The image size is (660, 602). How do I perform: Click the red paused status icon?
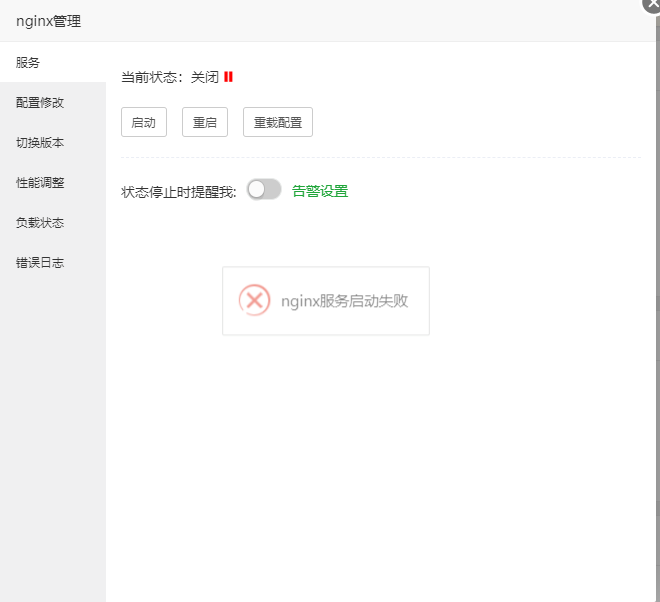click(228, 77)
